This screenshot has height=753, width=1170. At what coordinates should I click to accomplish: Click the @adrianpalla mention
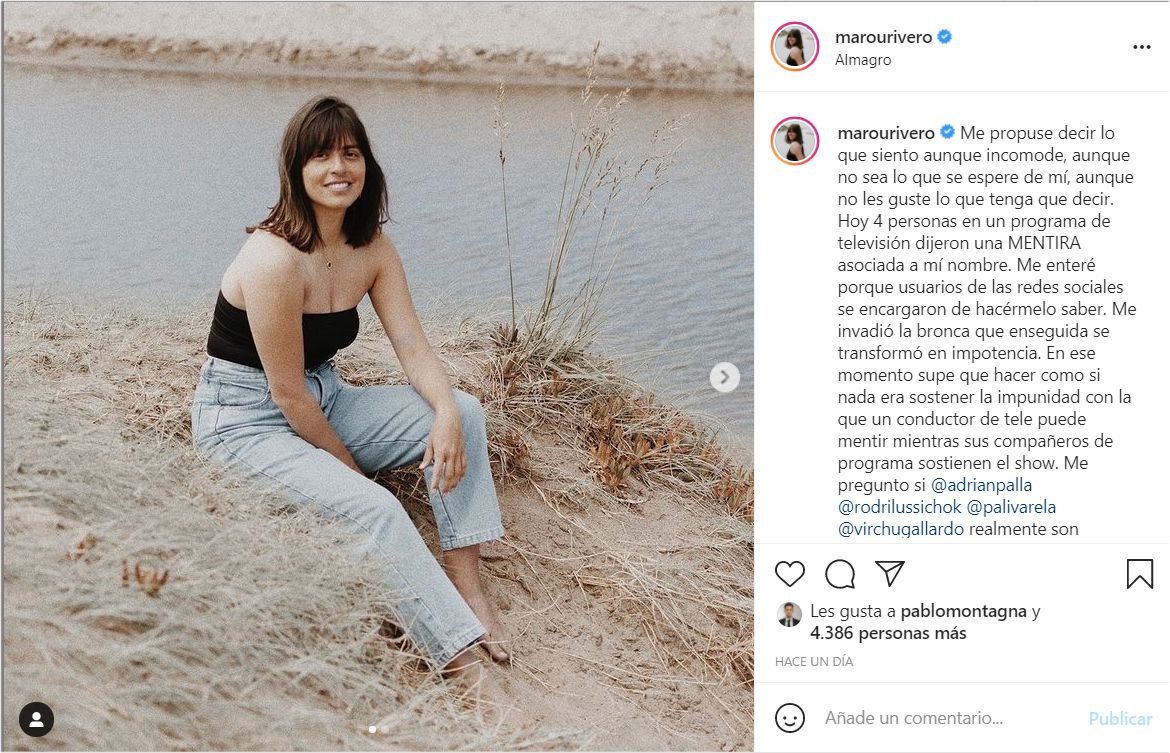coord(981,485)
